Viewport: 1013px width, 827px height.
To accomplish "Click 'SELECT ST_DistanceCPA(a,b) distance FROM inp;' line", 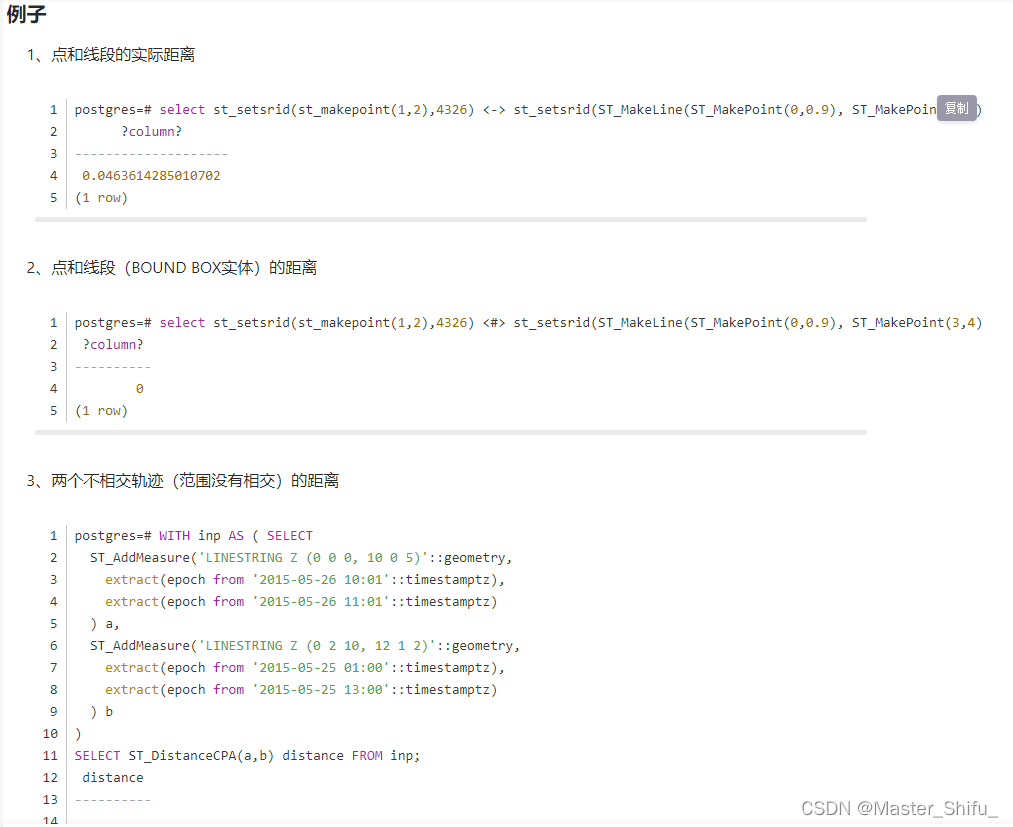I will pos(247,756).
